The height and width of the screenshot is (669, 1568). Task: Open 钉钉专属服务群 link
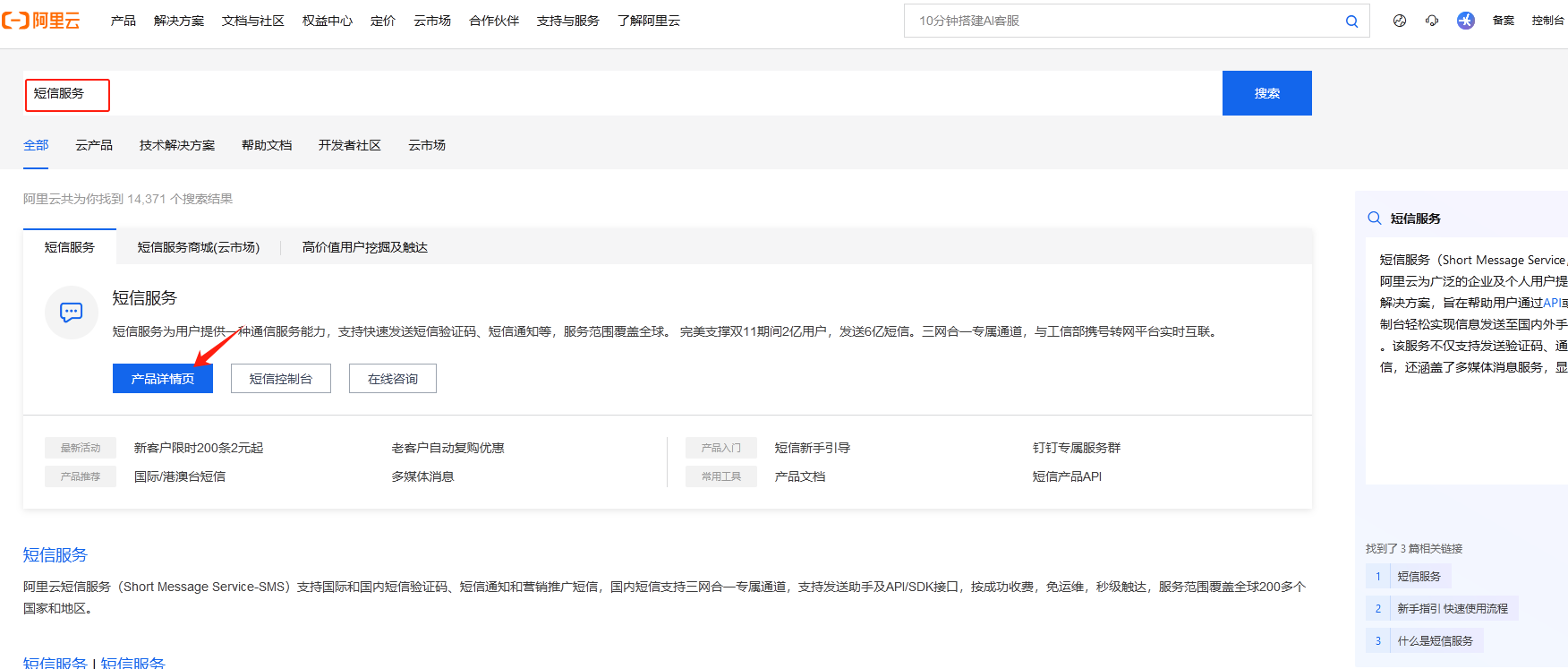click(1077, 448)
